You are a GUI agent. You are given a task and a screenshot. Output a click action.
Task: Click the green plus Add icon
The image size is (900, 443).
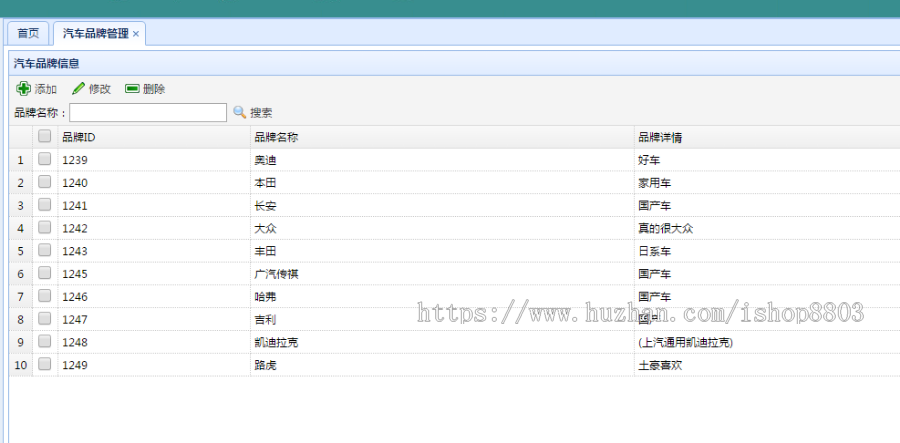[x=23, y=88]
